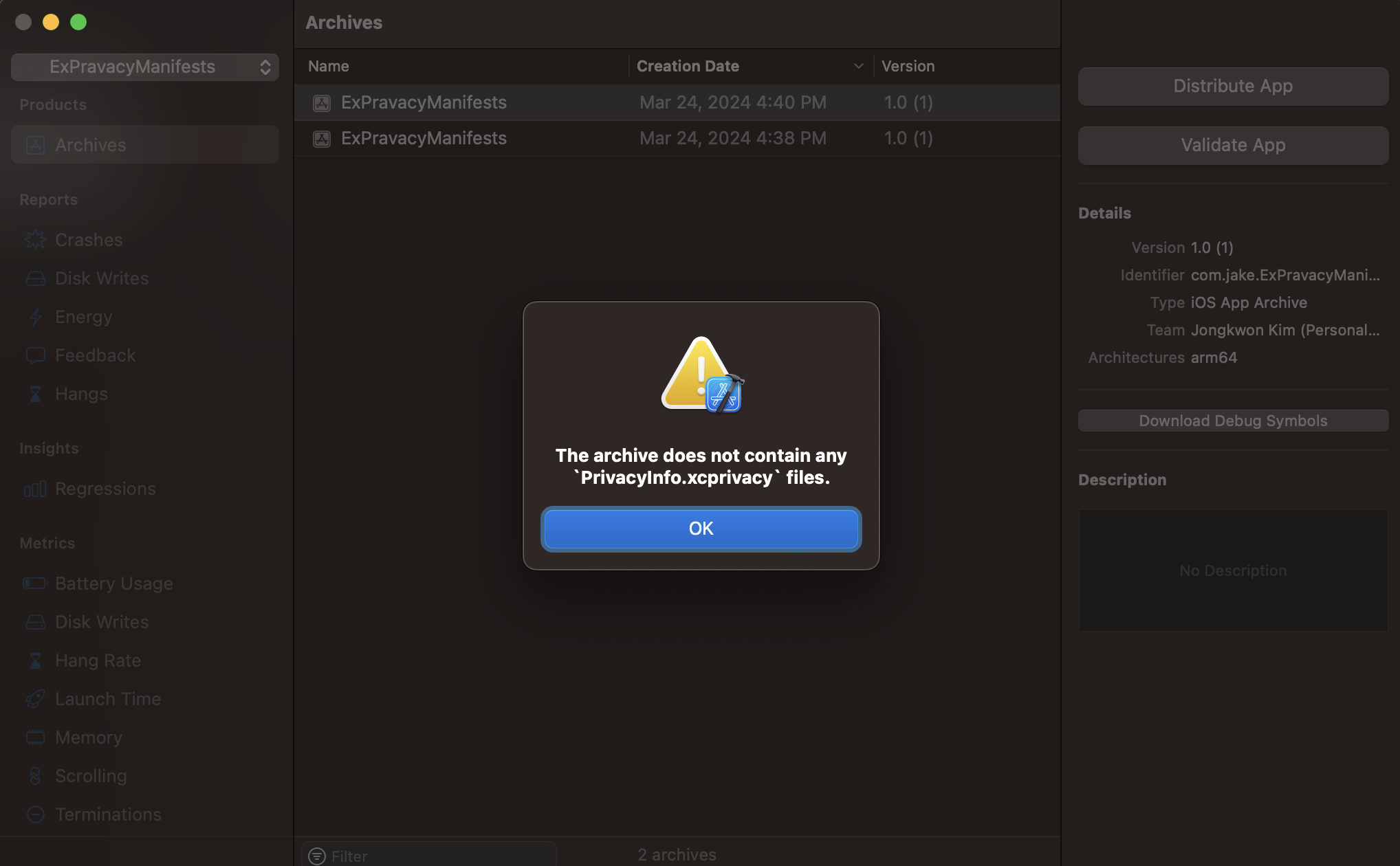
Task: Click the Launch Time rocket icon
Action: click(35, 699)
